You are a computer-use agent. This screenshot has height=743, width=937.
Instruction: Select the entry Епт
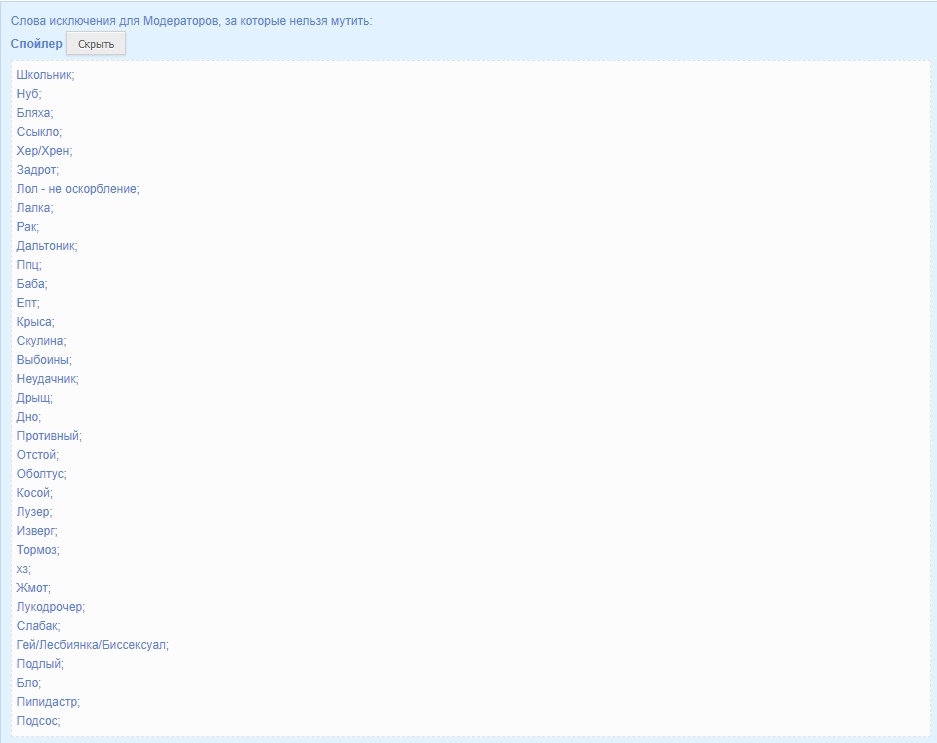click(27, 303)
